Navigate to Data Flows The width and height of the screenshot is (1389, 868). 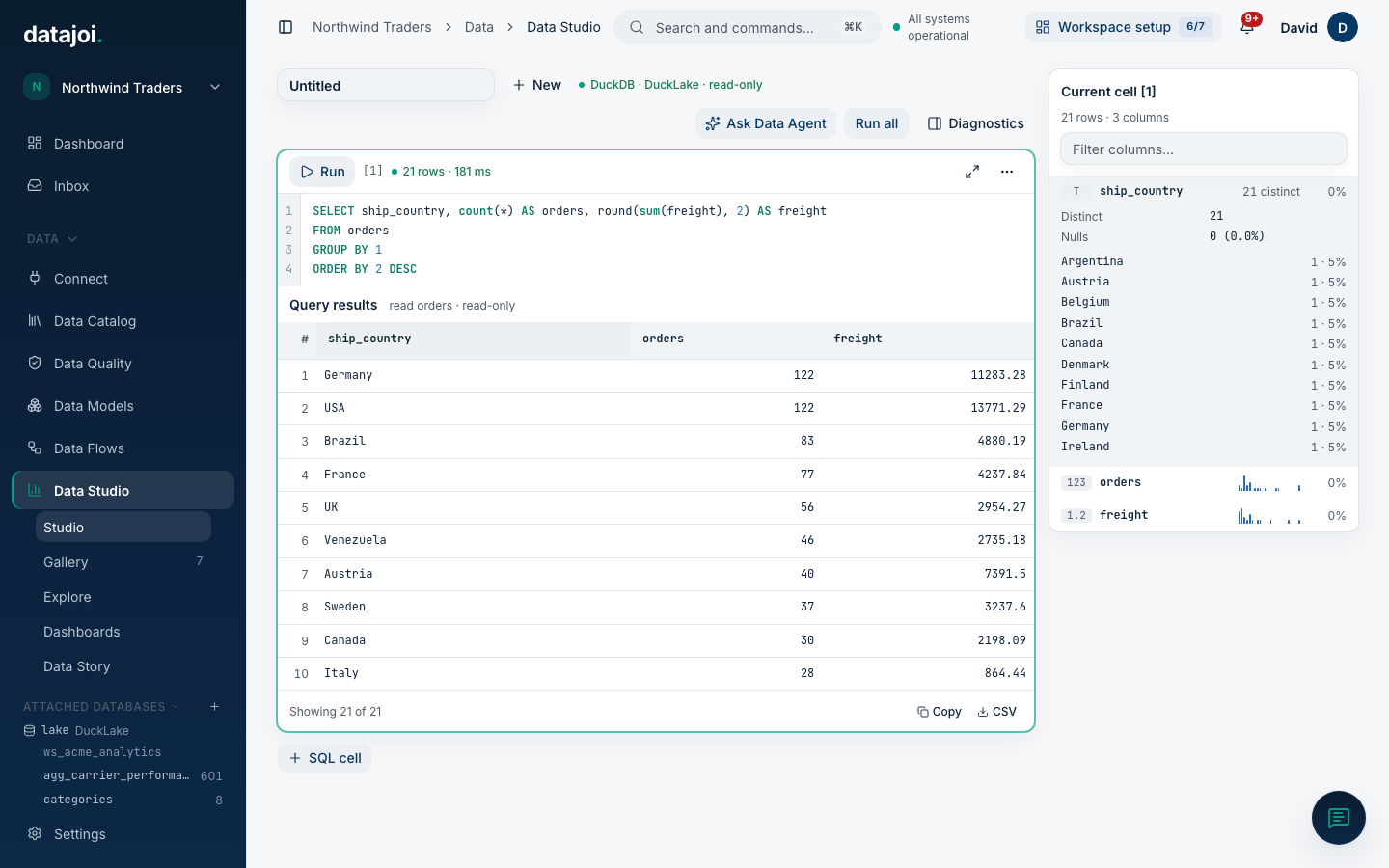coord(123,448)
